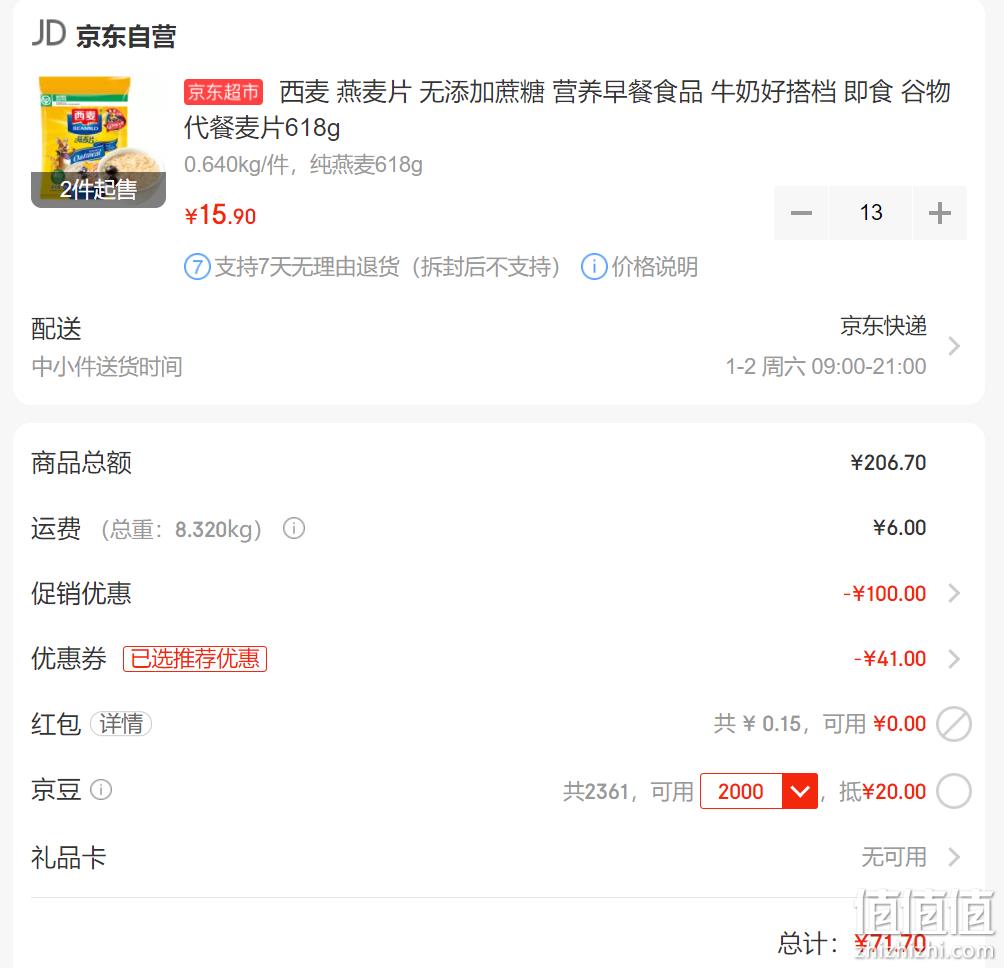Open the 西麦 燕麦片 product title
Screen dimensions: 1004x968
coord(567,109)
